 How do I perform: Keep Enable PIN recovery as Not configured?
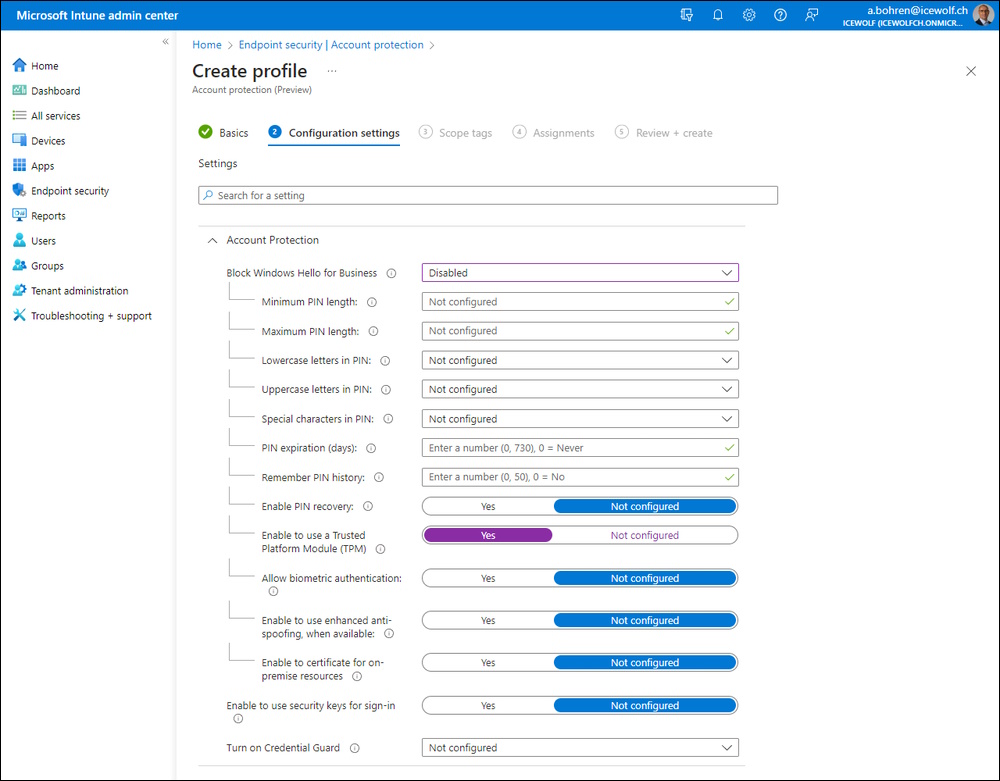pos(645,506)
